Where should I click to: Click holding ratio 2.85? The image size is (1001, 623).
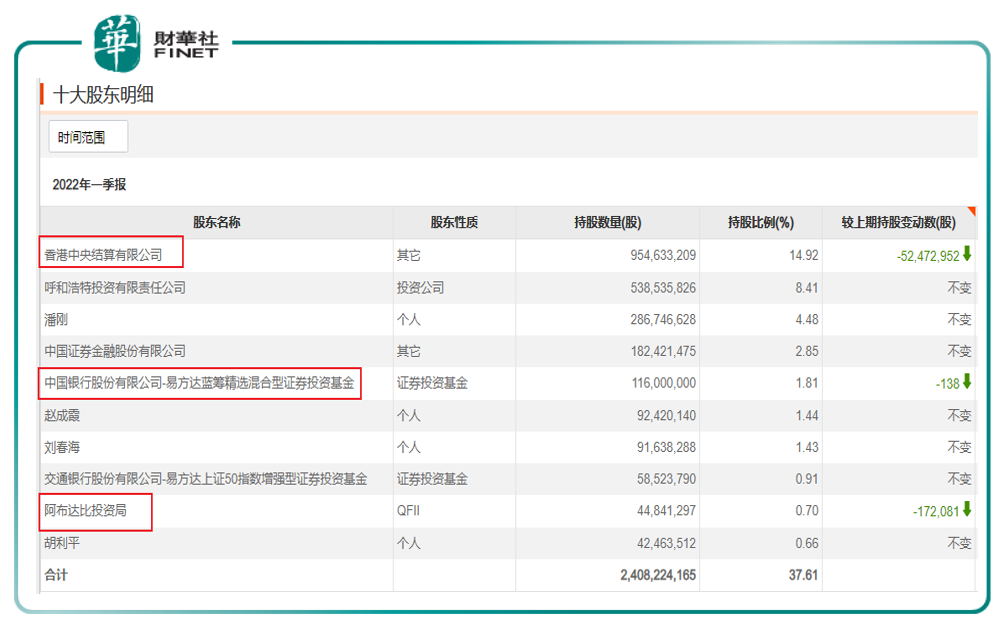807,351
